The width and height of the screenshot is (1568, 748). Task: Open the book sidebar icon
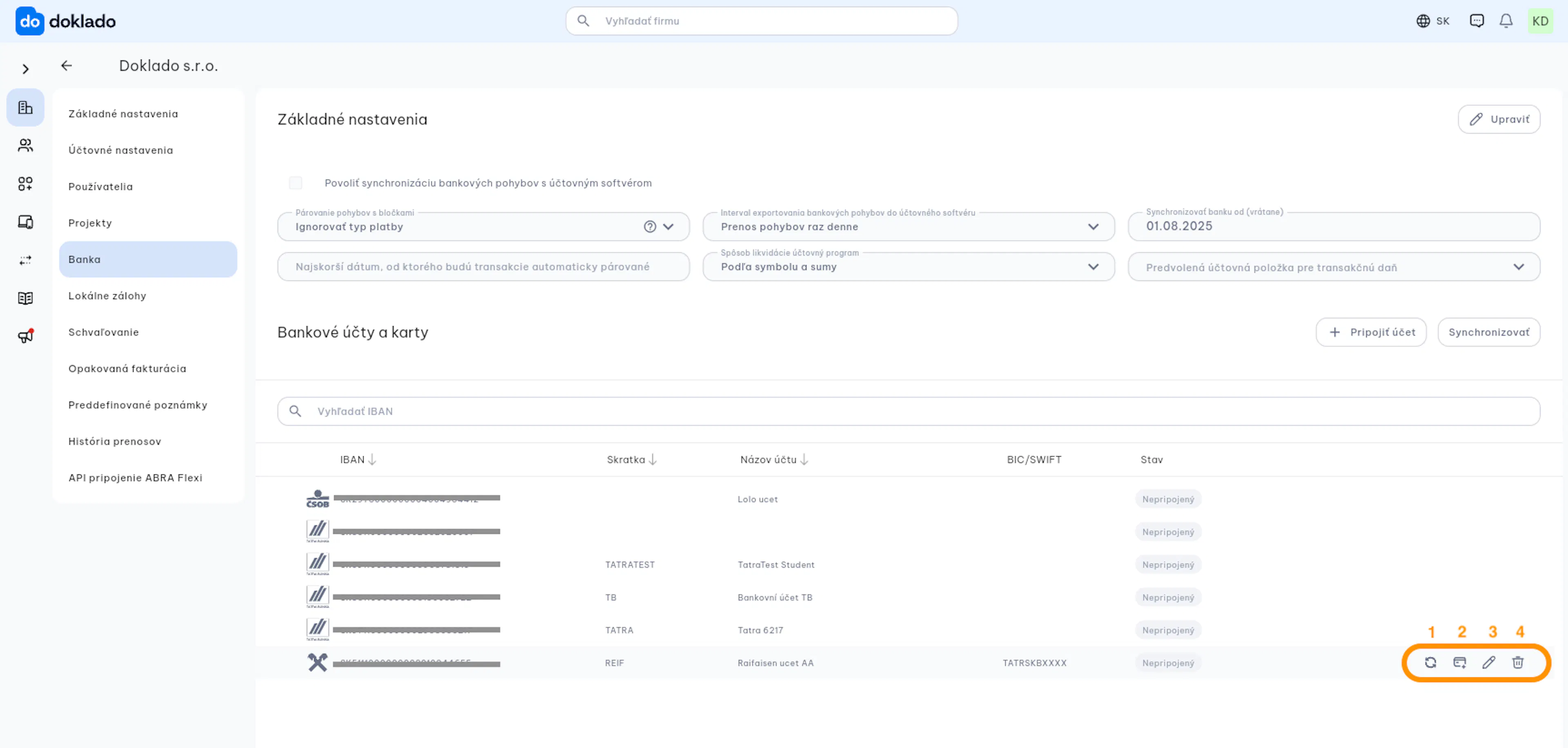click(26, 299)
